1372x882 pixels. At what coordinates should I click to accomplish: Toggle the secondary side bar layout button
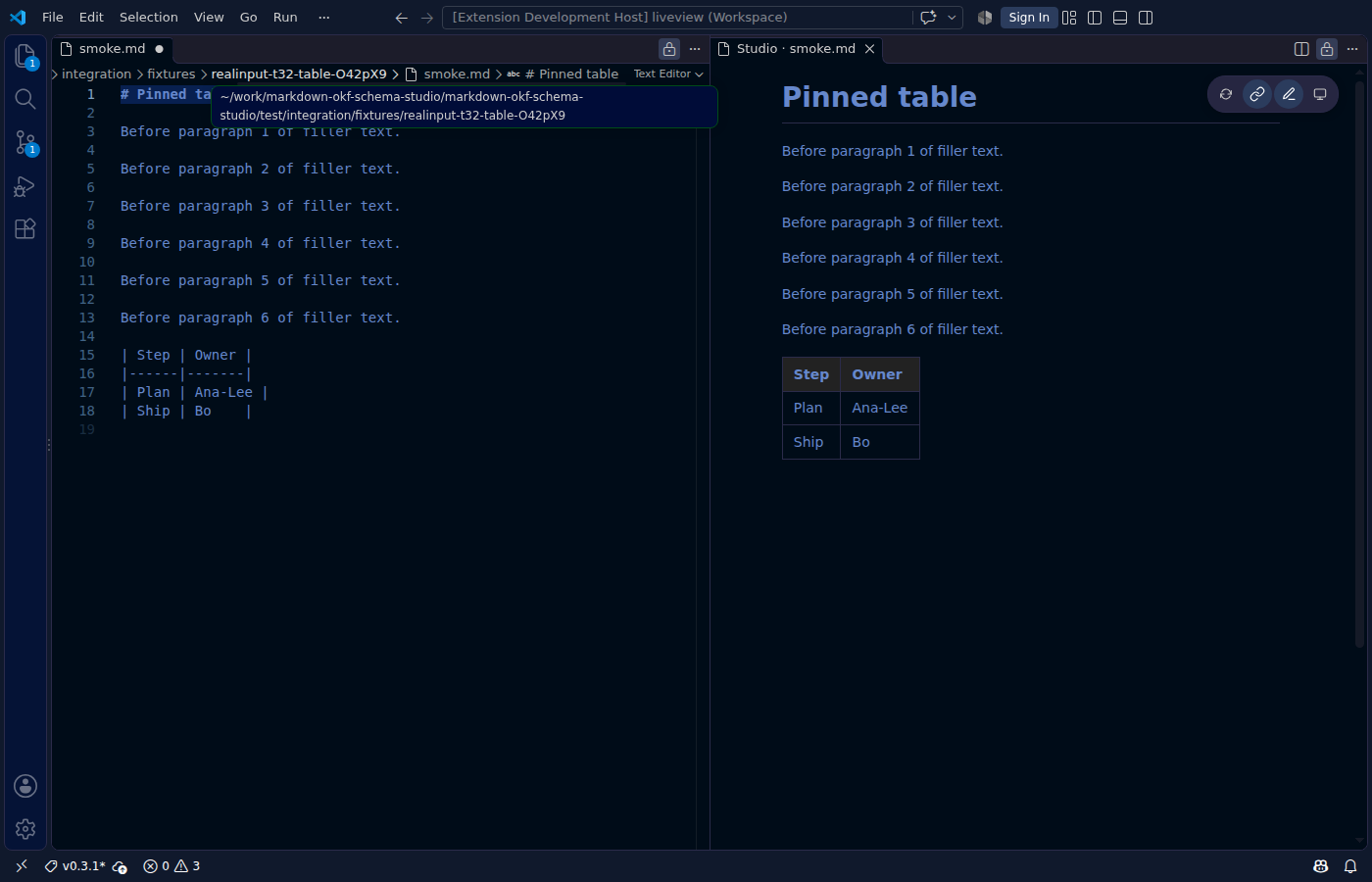pyautogui.click(x=1146, y=18)
